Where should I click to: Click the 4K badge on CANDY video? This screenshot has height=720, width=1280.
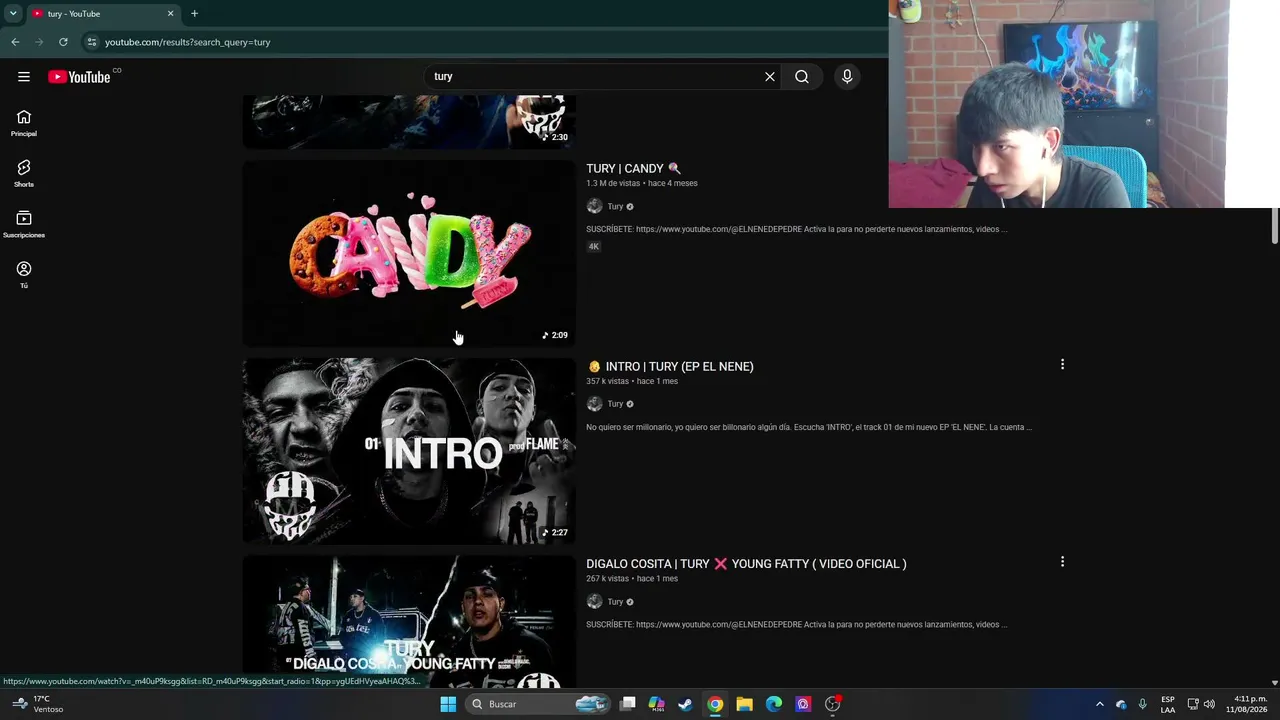594,247
